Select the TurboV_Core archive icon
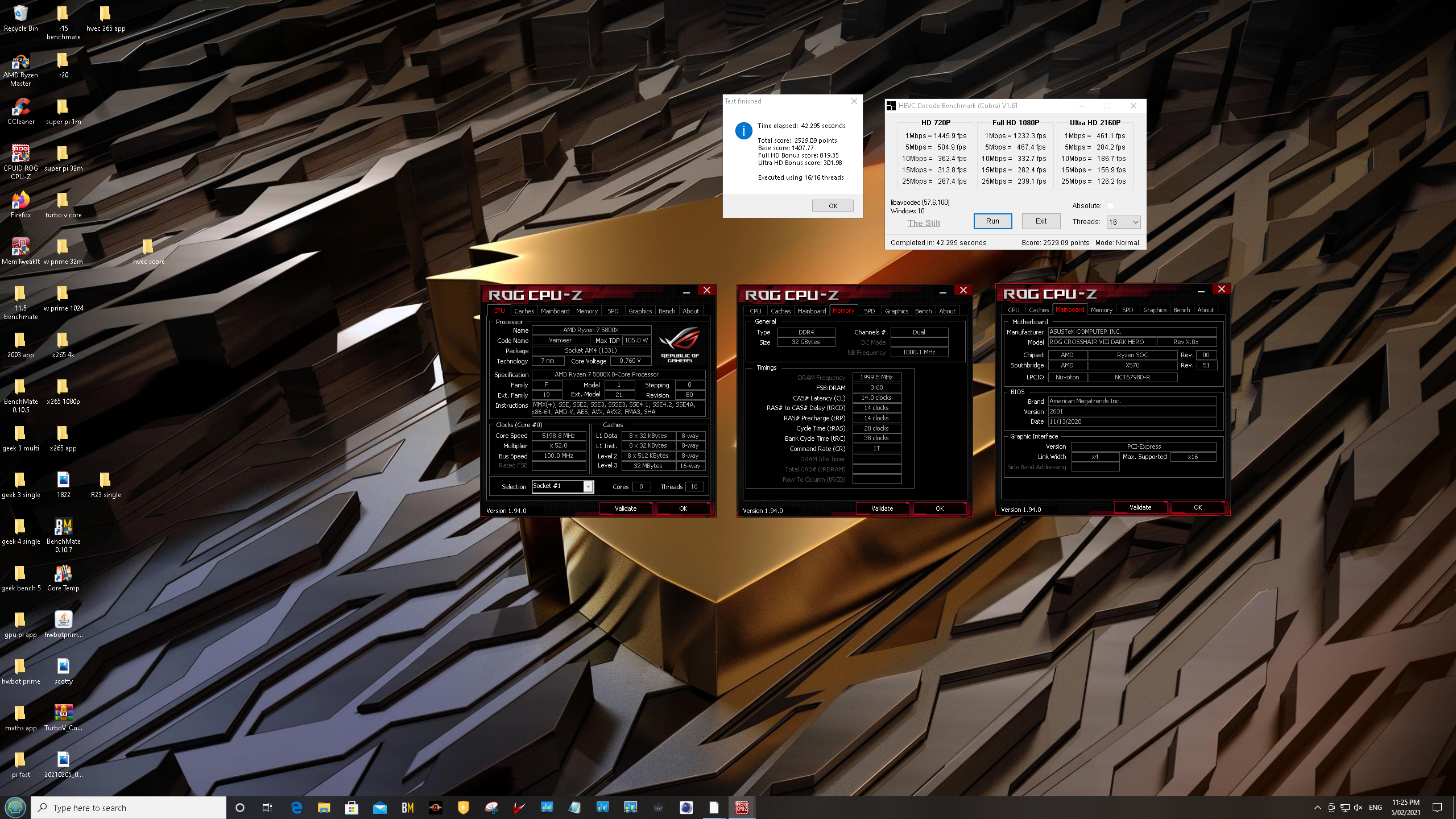This screenshot has width=1456, height=819. coord(63,718)
